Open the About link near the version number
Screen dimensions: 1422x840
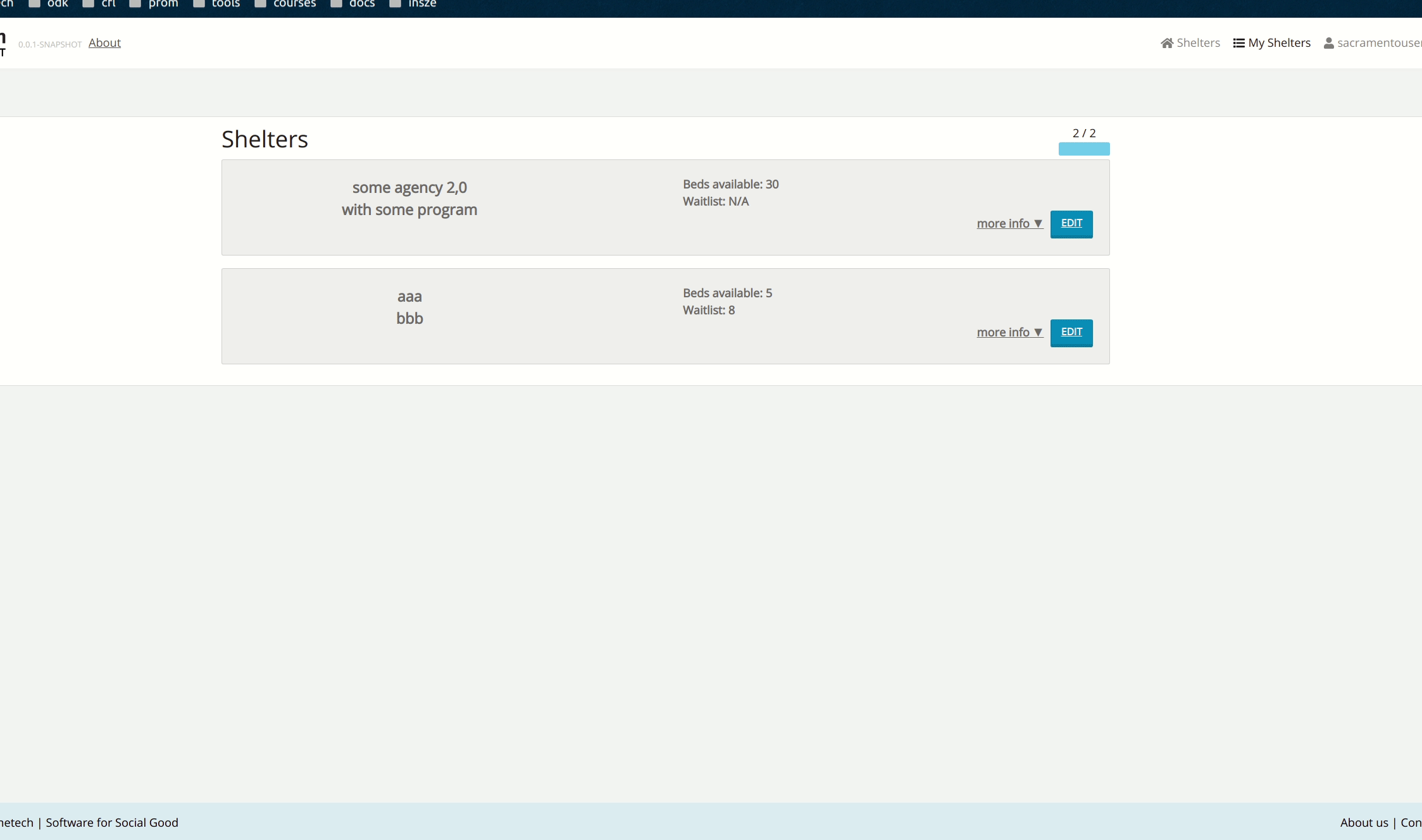click(x=104, y=42)
